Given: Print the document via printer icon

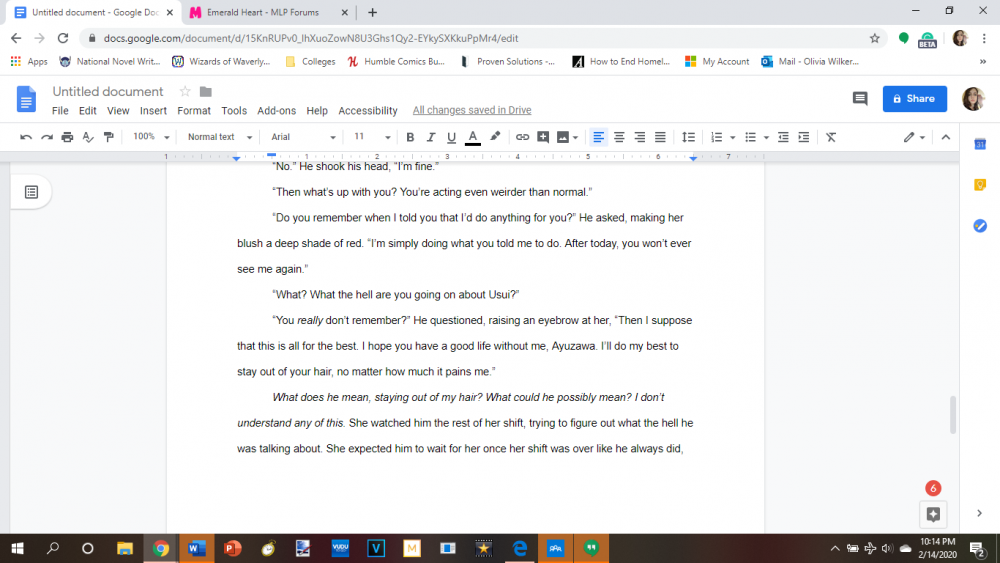Looking at the screenshot, I should [67, 137].
